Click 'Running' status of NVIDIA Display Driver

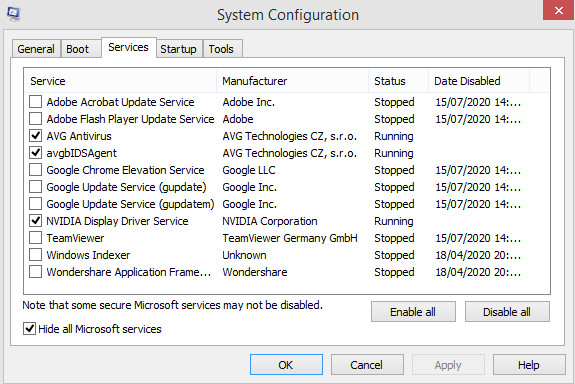point(394,221)
